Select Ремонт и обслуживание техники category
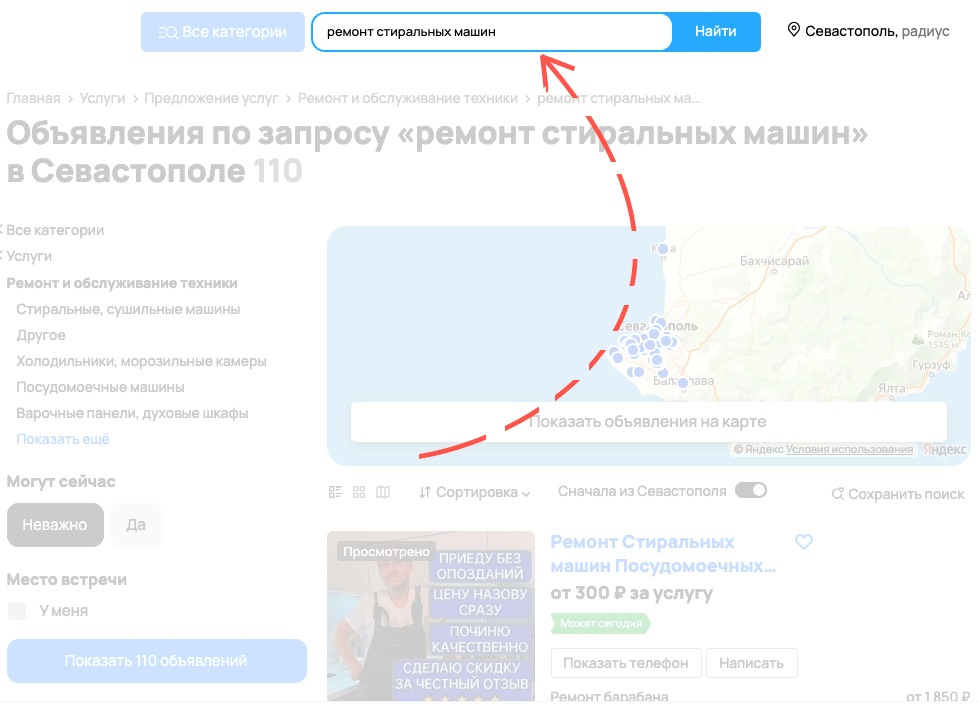 pyautogui.click(x=122, y=283)
